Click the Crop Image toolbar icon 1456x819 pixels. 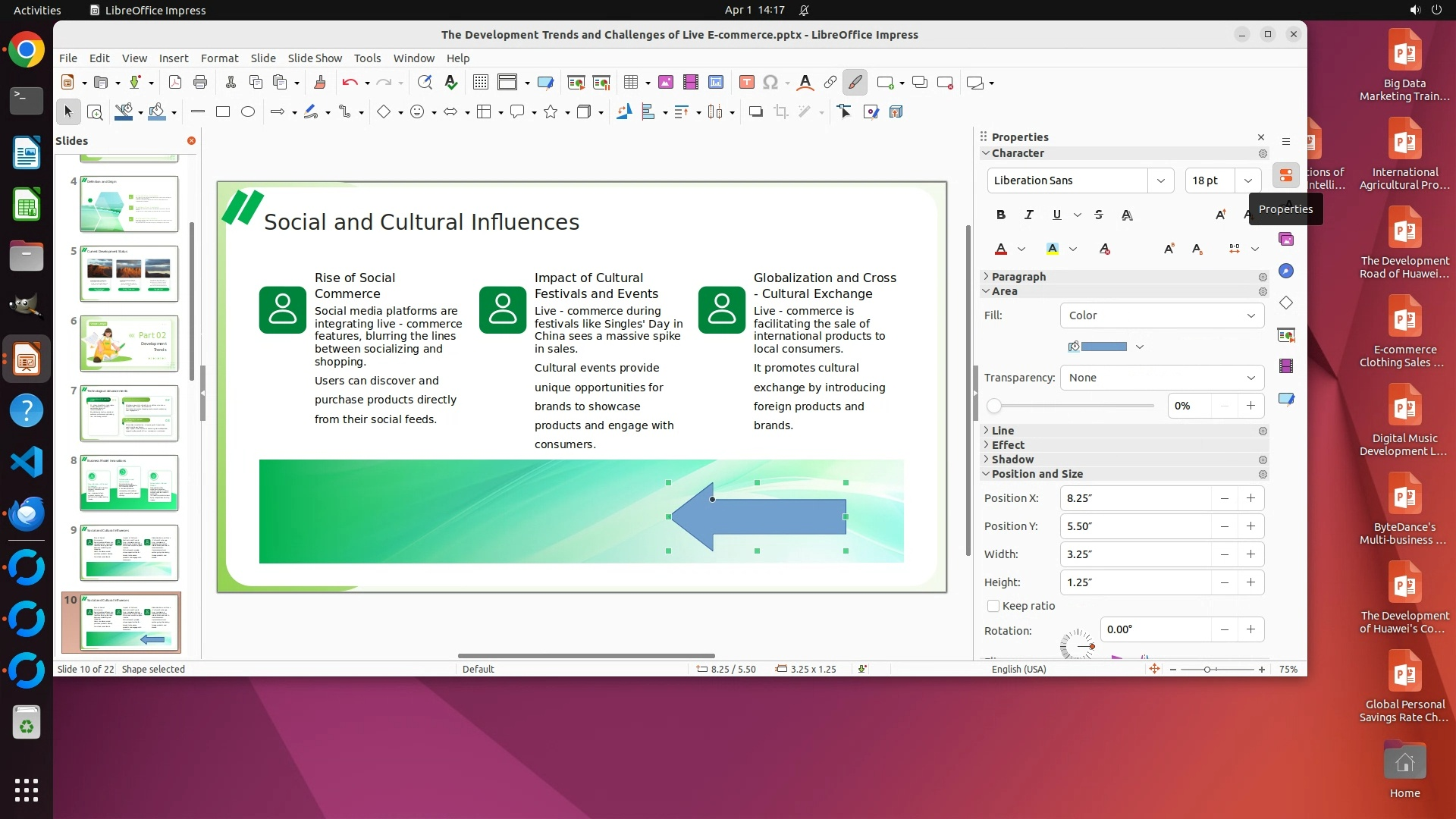(x=781, y=112)
